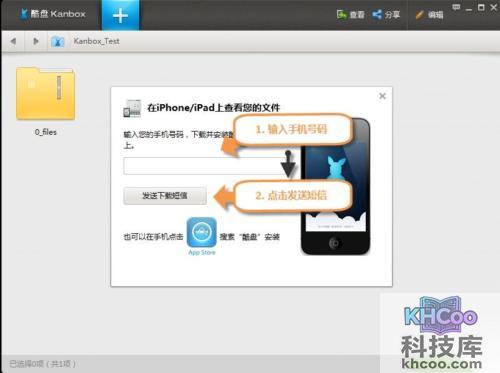Image resolution: width=500 pixels, height=373 pixels.
Task: Maximize the Kanbox window
Action: click(481, 7)
